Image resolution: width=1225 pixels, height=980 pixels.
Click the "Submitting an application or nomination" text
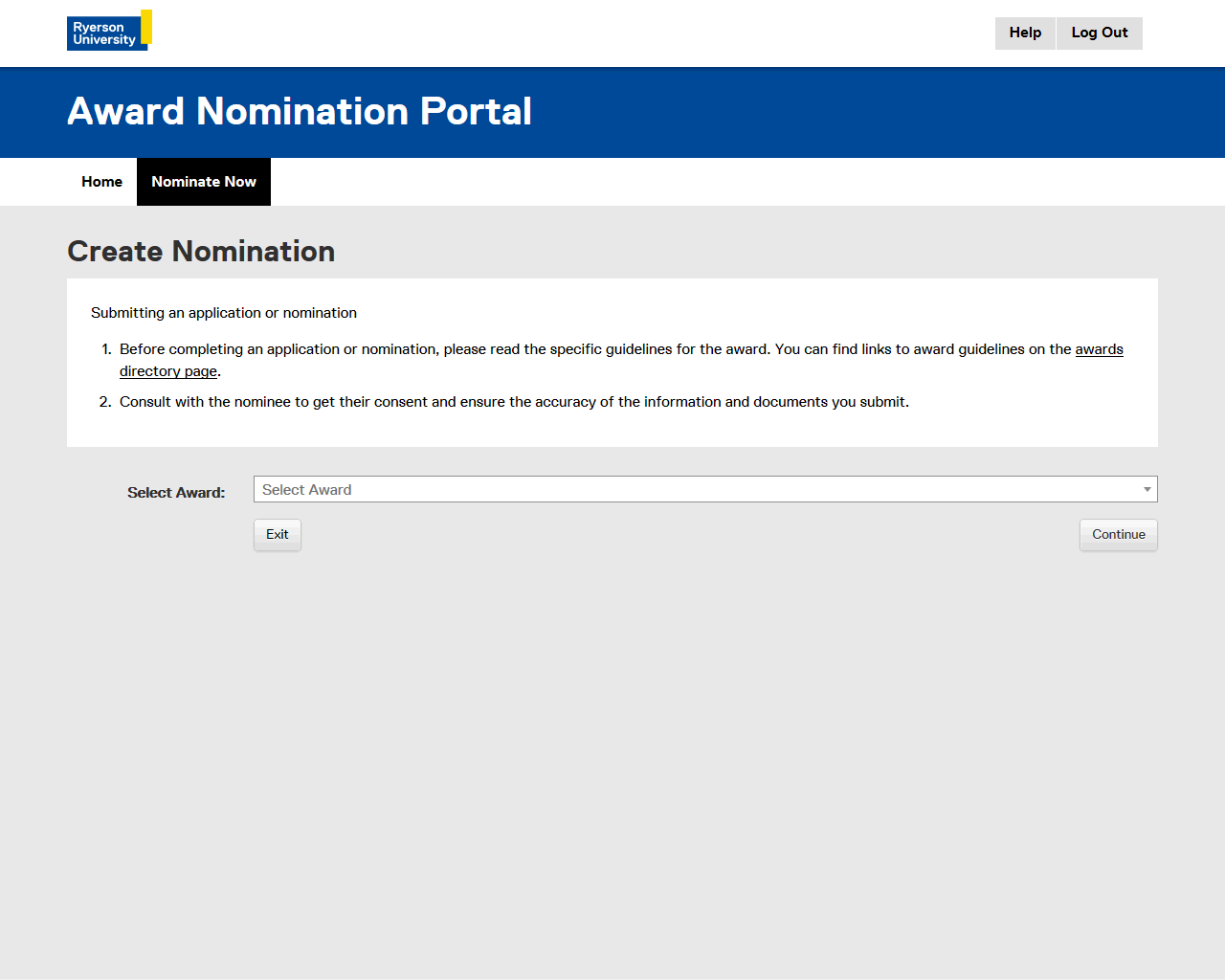coord(224,313)
